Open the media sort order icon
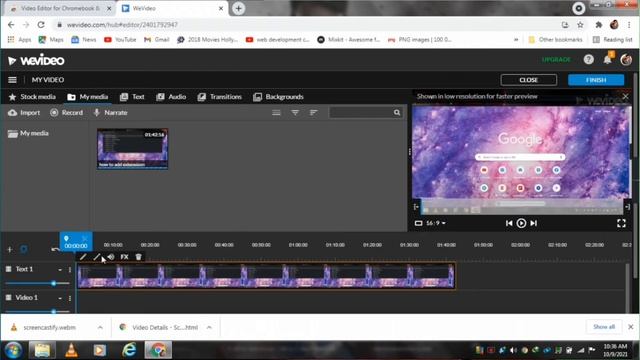Image resolution: width=640 pixels, height=360 pixels. tap(313, 113)
